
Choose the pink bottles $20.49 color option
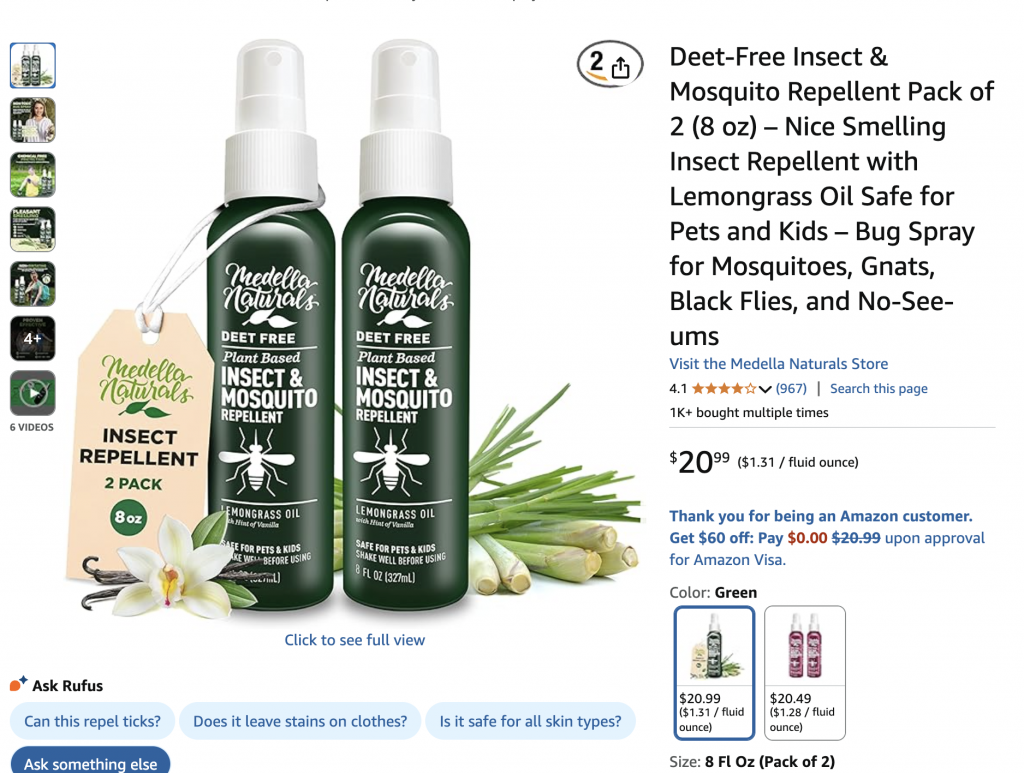[805, 672]
